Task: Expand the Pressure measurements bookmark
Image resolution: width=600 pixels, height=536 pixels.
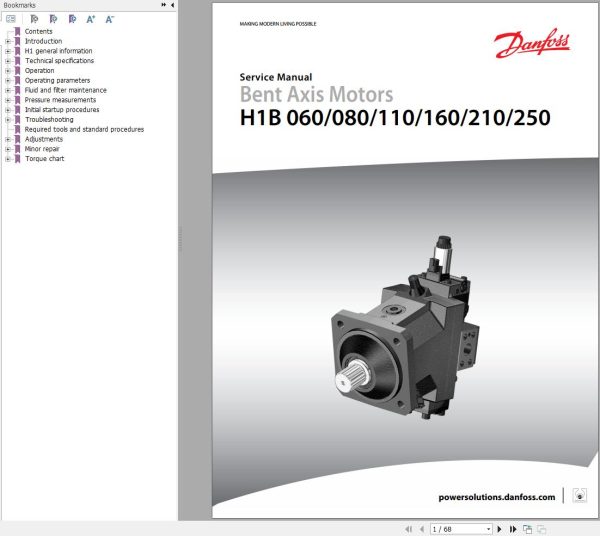Action: [8, 100]
